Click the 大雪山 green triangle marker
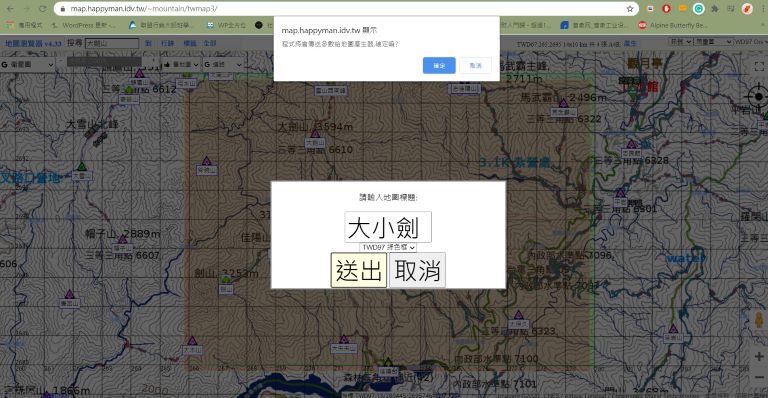Image resolution: width=768 pixels, height=398 pixels. pos(82,166)
